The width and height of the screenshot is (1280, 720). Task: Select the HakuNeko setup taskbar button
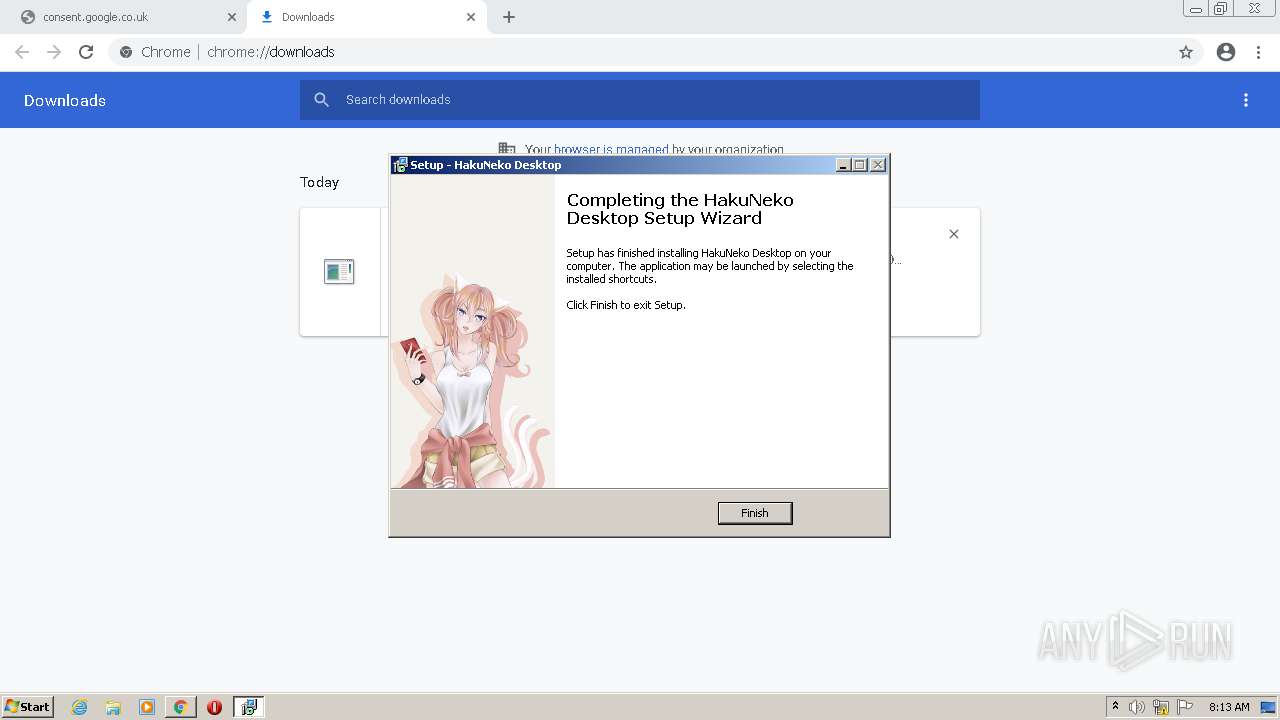point(249,707)
